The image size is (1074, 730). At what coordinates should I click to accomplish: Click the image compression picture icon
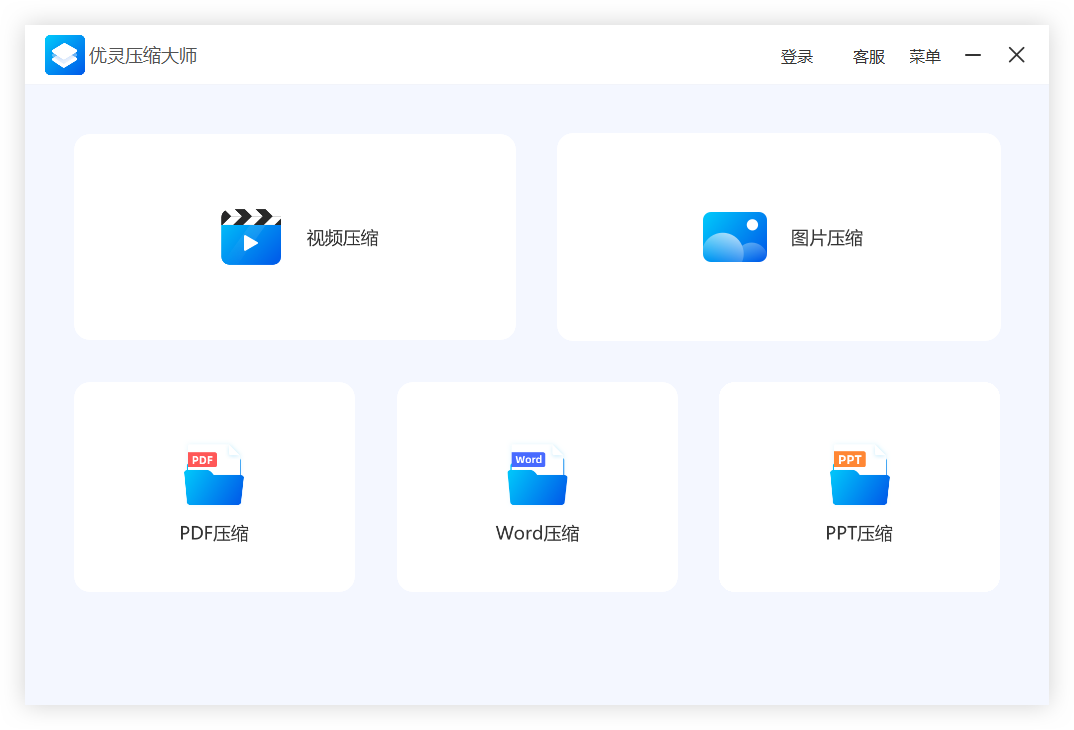735,238
